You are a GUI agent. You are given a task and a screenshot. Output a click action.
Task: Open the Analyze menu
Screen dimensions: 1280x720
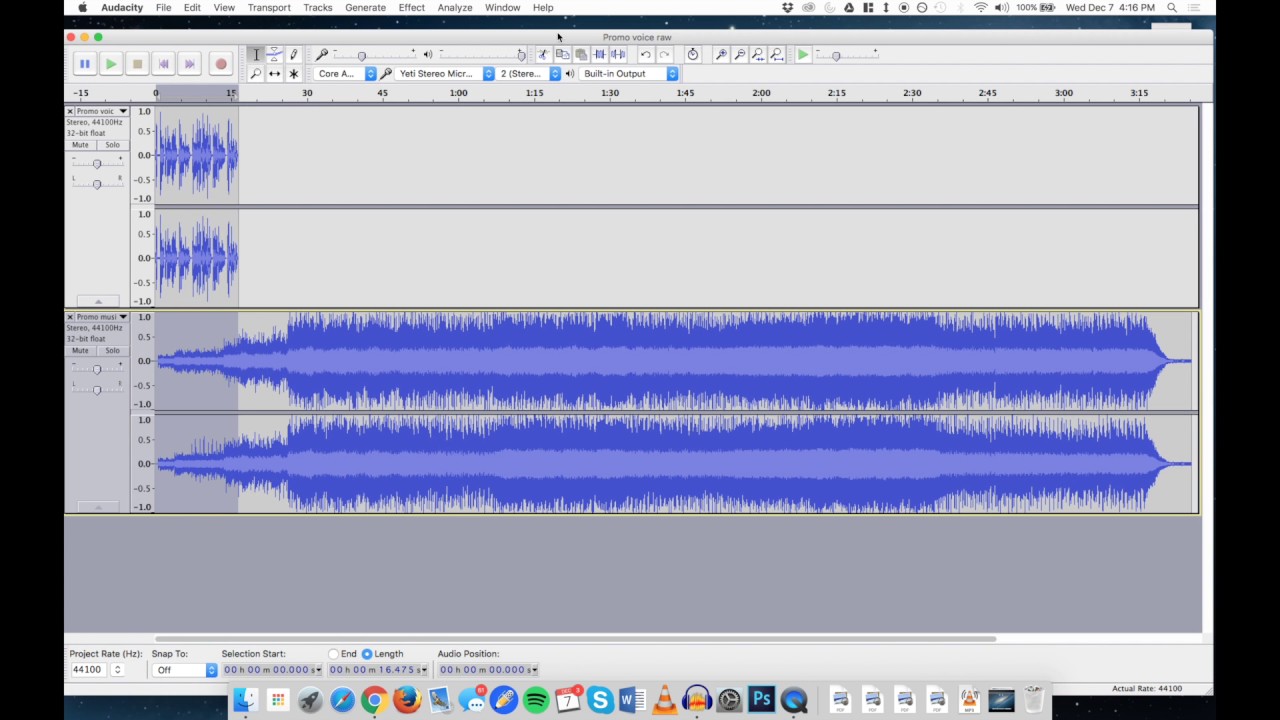pos(455,7)
